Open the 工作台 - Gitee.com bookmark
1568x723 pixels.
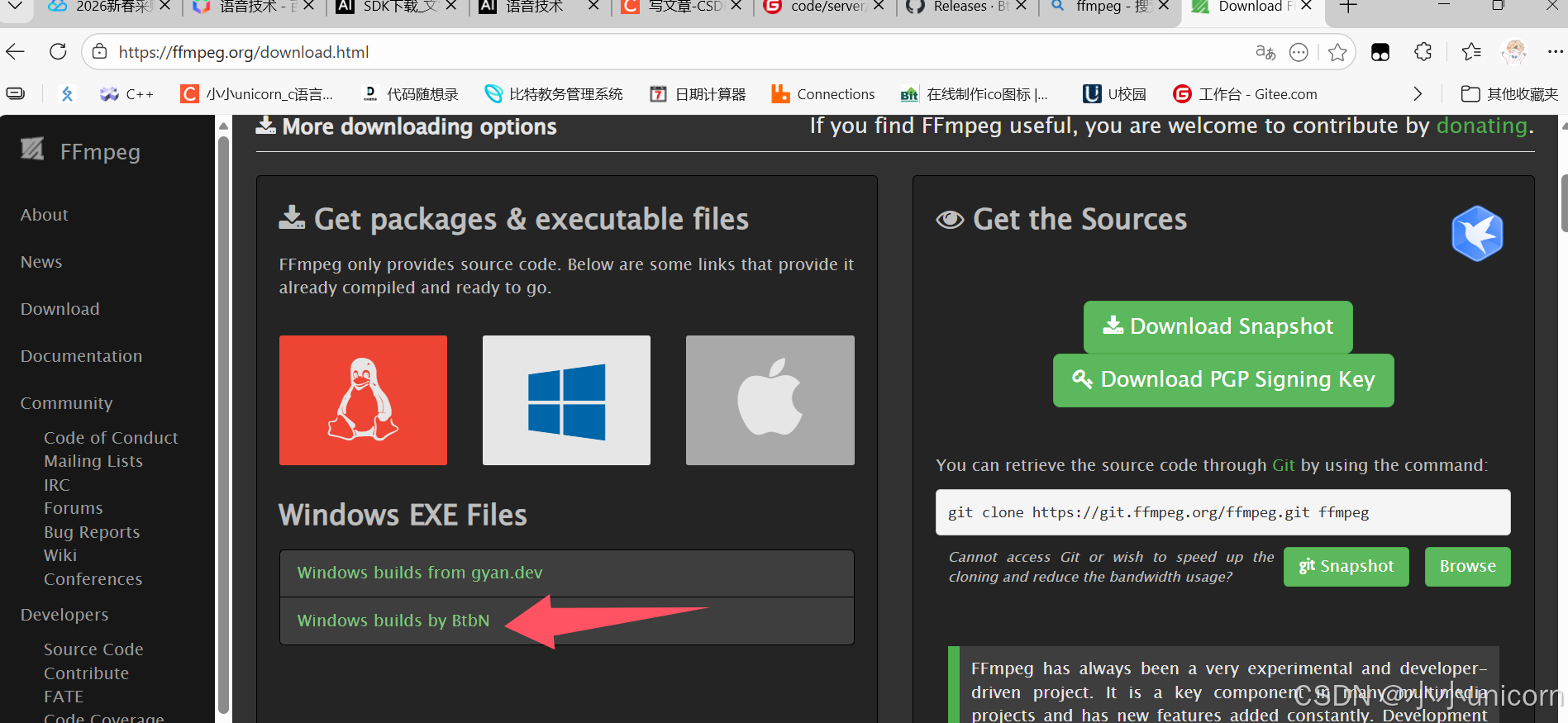(1245, 94)
